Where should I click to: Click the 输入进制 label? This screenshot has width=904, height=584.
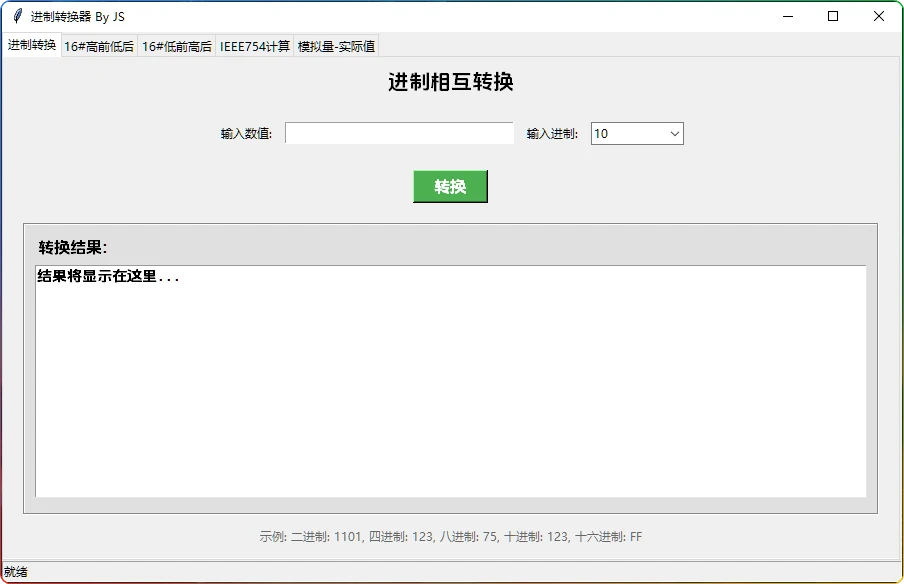click(552, 134)
